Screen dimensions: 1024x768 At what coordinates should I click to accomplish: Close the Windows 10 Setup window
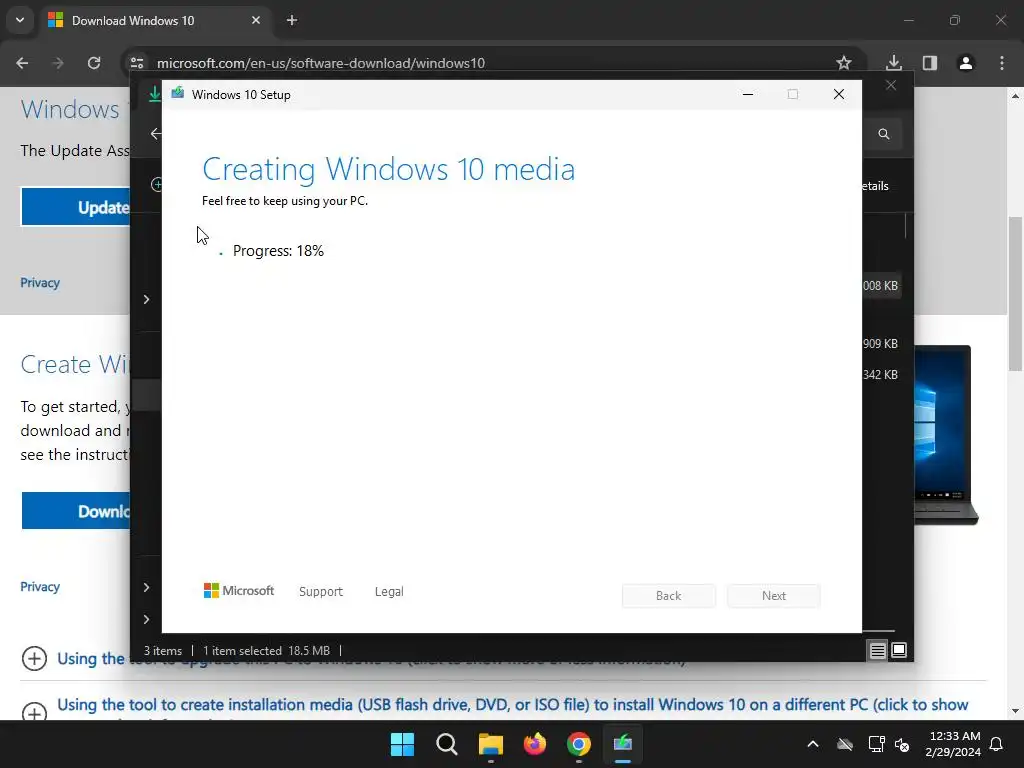pyautogui.click(x=839, y=95)
